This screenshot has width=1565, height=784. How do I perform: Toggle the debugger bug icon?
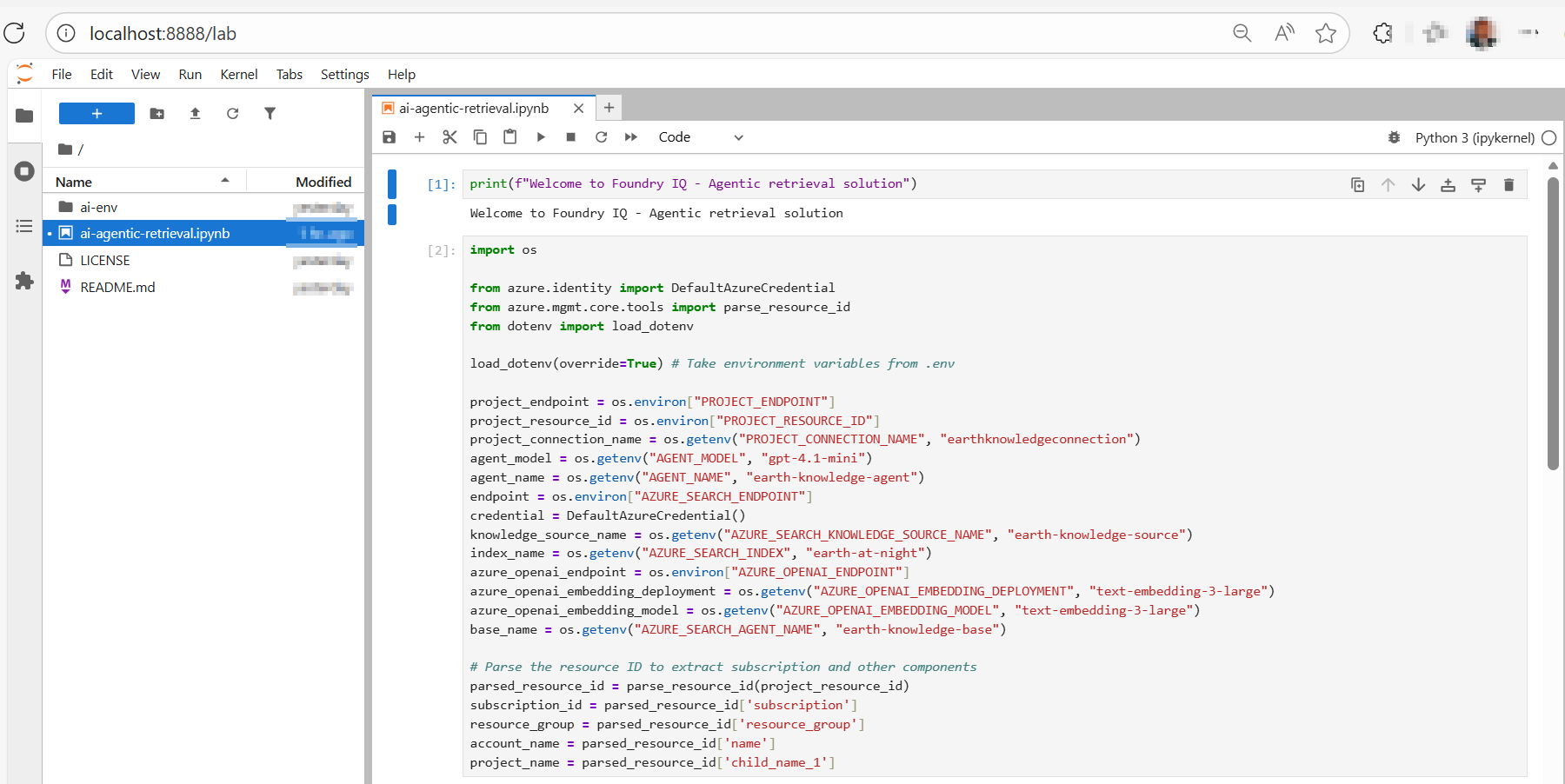tap(1394, 137)
